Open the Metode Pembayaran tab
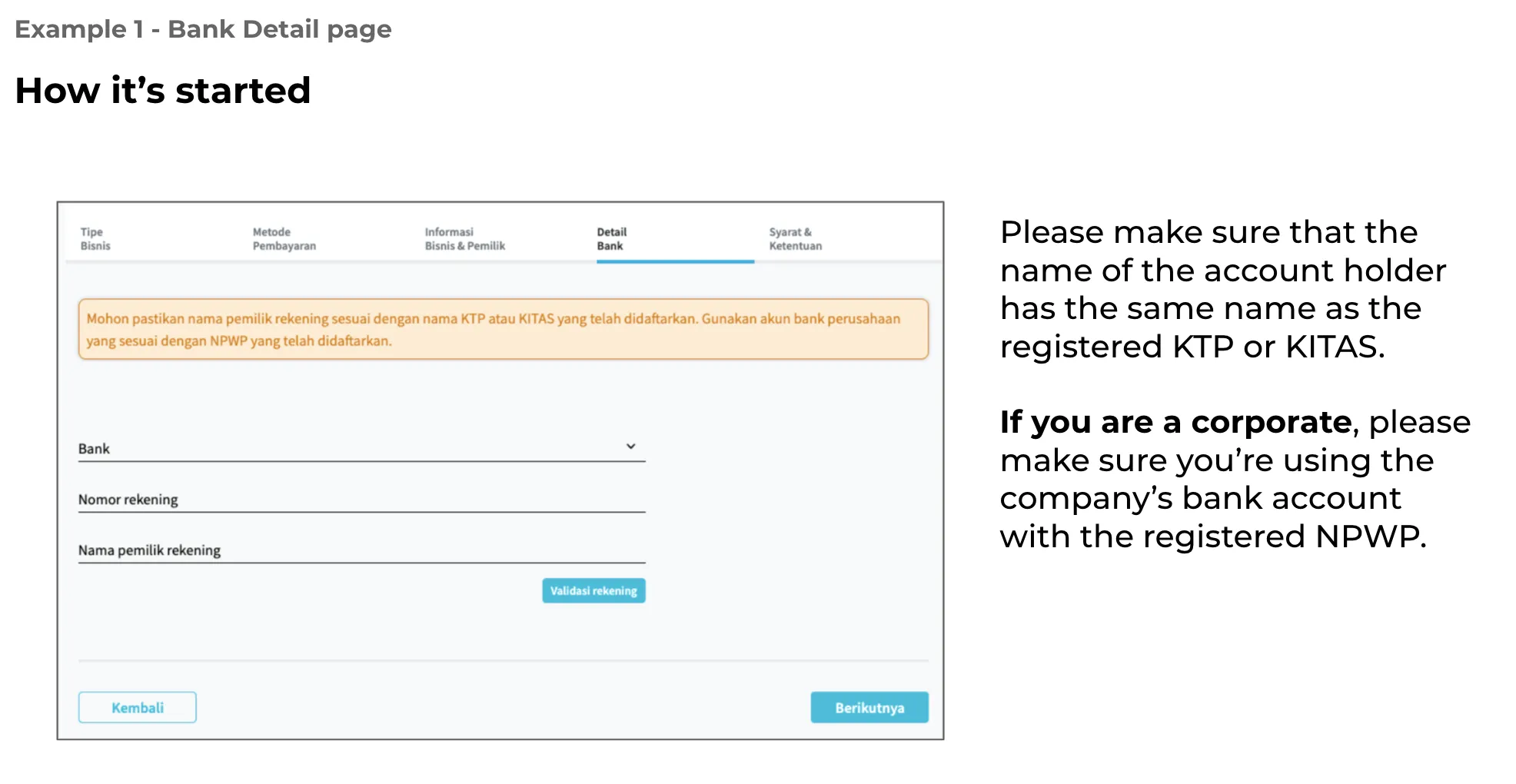Image resolution: width=1516 pixels, height=784 pixels. tap(284, 239)
